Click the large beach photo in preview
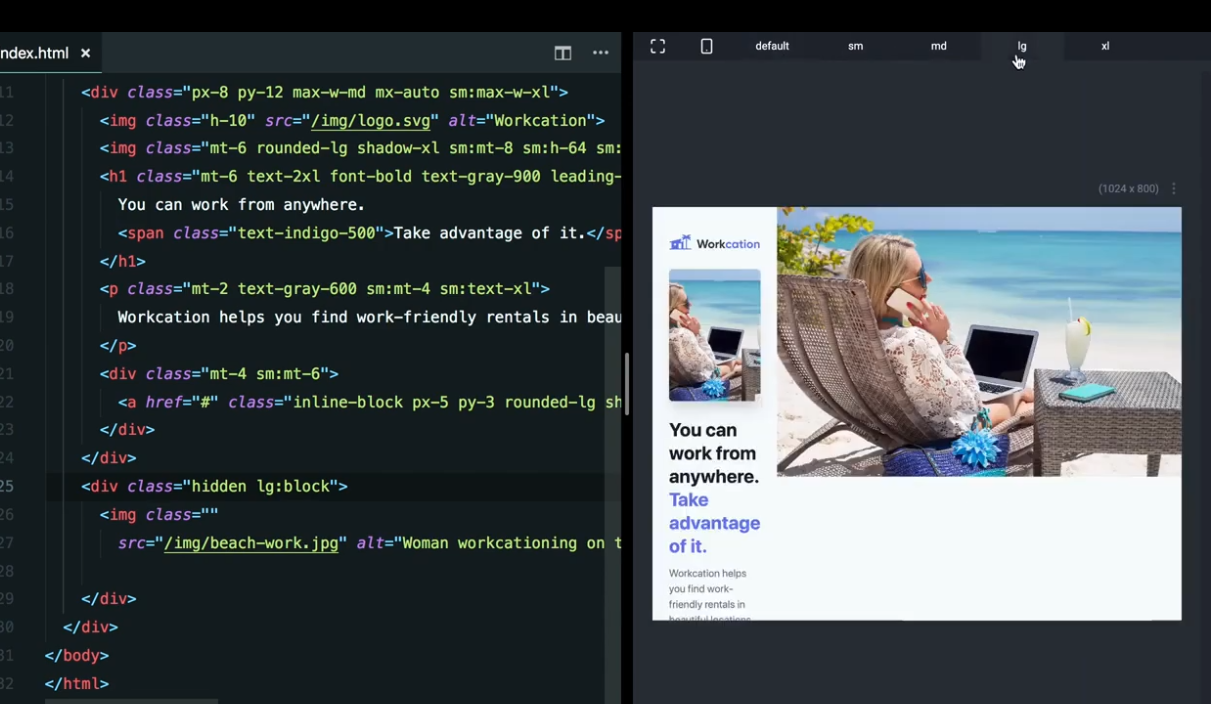Screen dimensions: 1211x704 click(x=979, y=341)
